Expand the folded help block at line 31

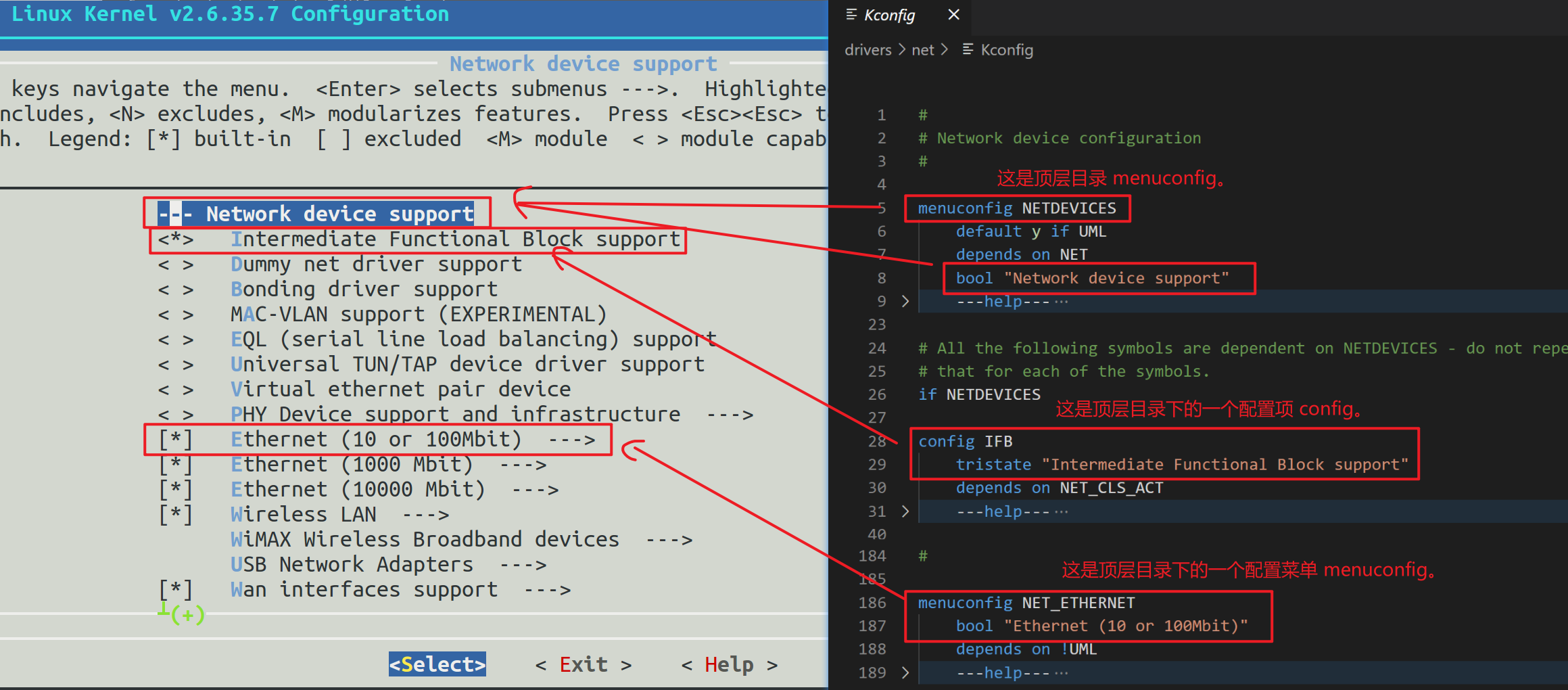click(x=905, y=511)
